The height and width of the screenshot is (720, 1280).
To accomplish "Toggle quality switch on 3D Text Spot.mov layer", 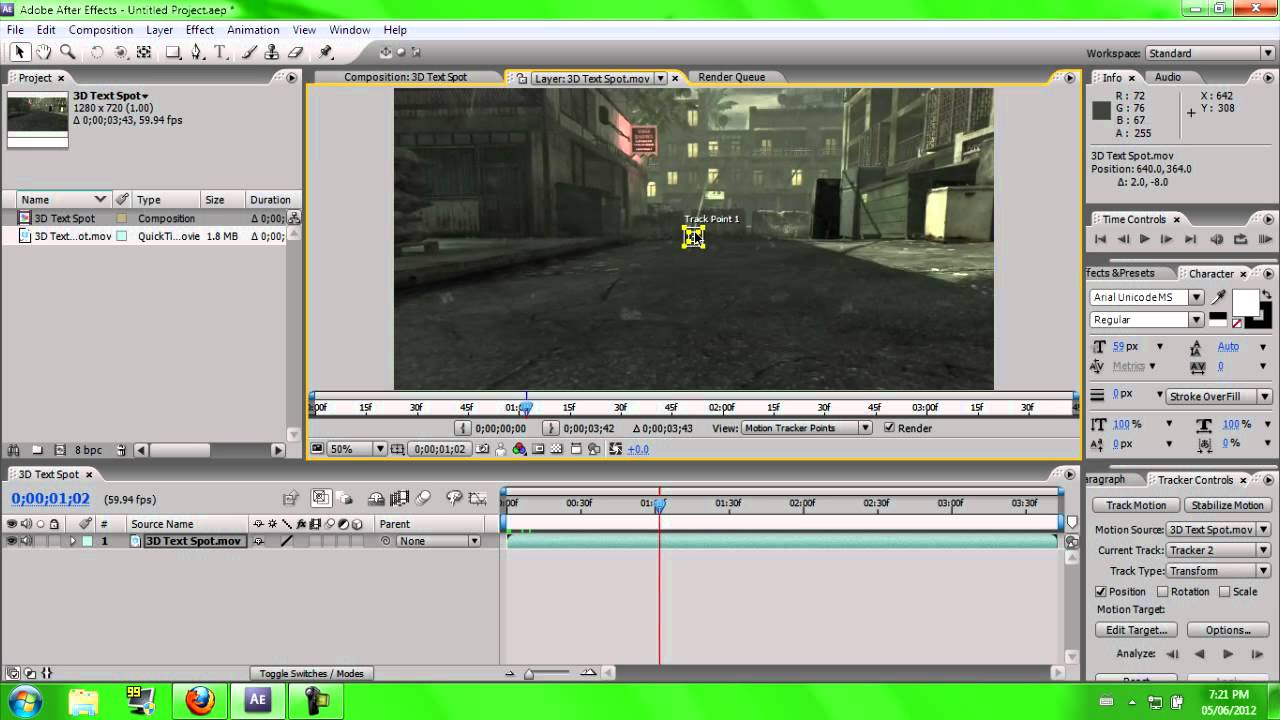I will (286, 541).
